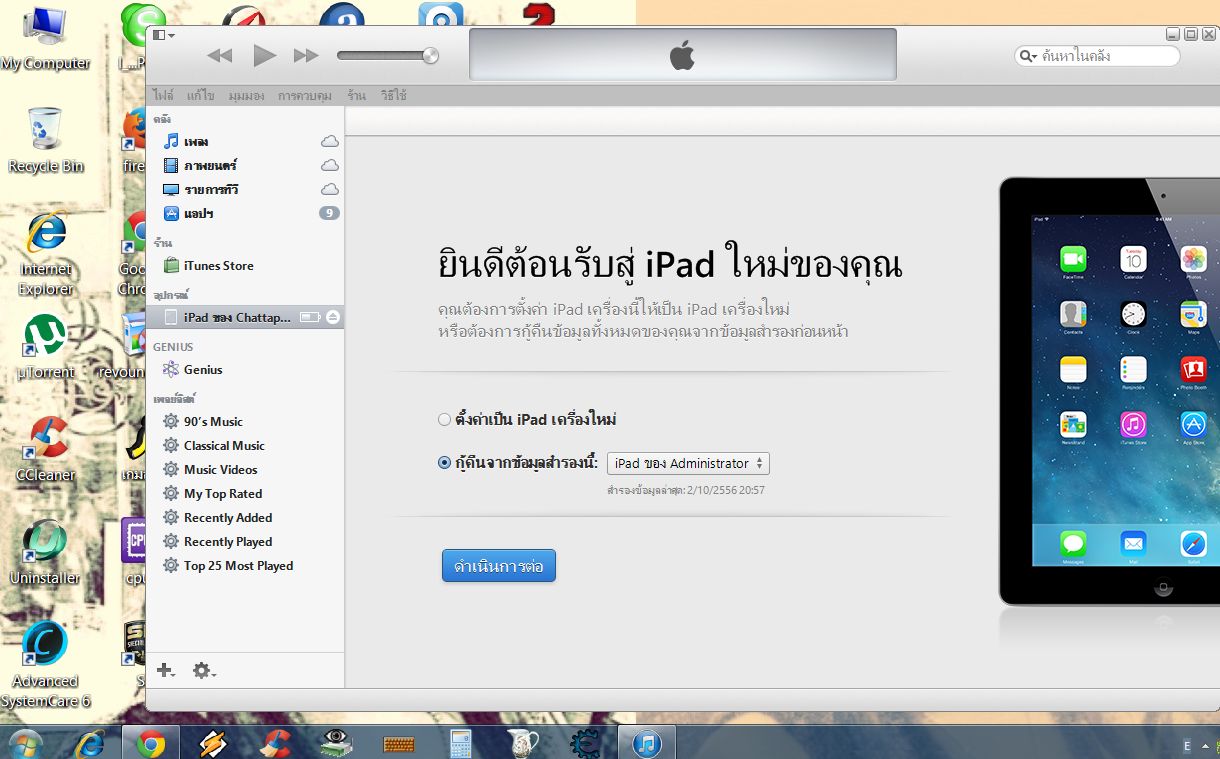The image size is (1220, 759).
Task: Open the ร้าน menu
Action: (356, 96)
